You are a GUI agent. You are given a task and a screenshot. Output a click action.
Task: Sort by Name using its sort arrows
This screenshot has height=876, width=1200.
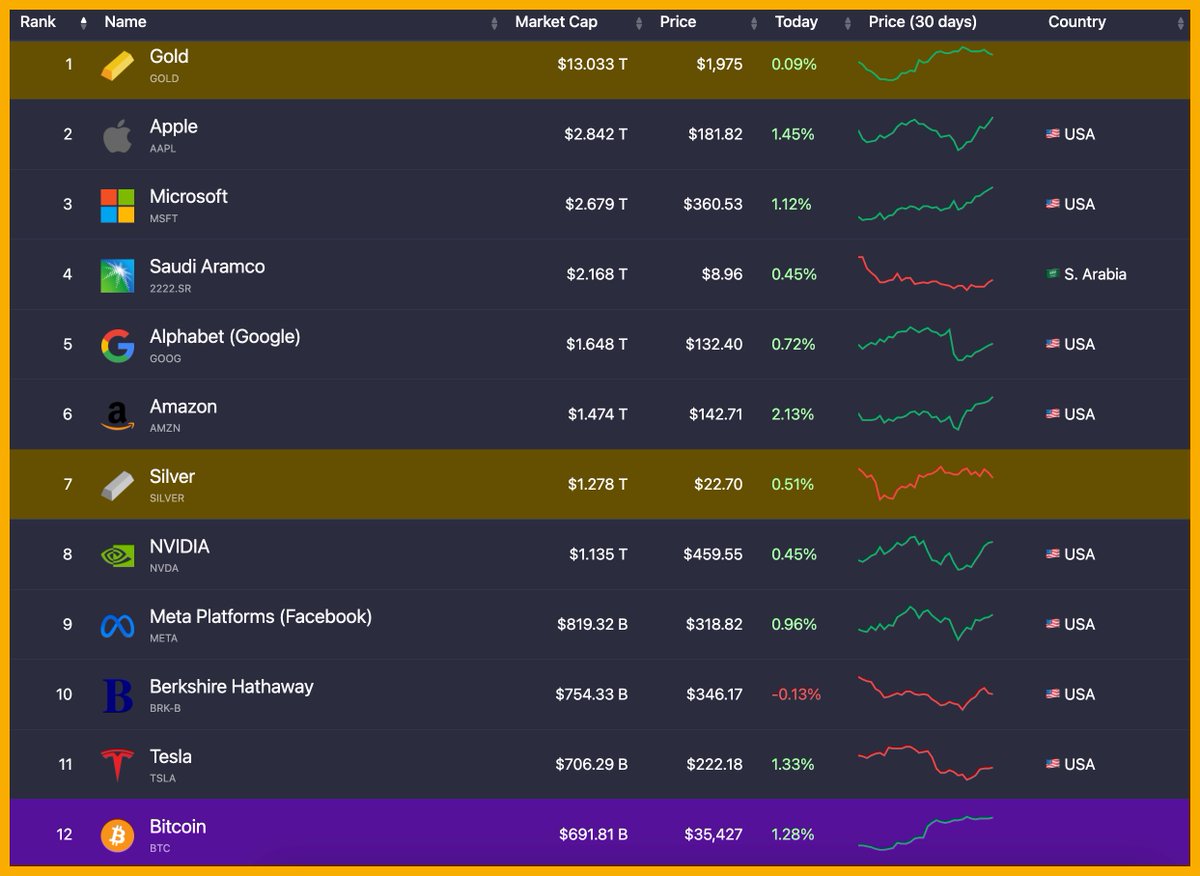(x=494, y=22)
